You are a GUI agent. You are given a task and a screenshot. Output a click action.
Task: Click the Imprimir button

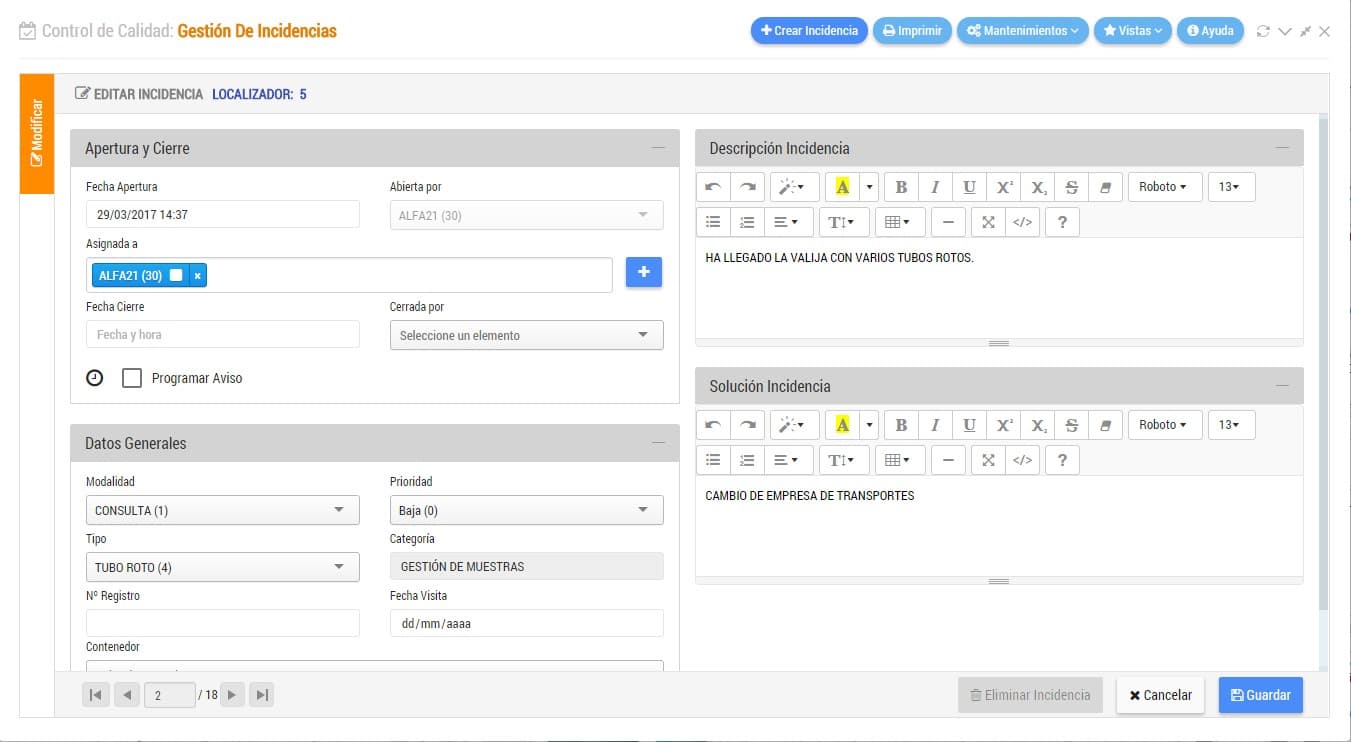click(912, 31)
